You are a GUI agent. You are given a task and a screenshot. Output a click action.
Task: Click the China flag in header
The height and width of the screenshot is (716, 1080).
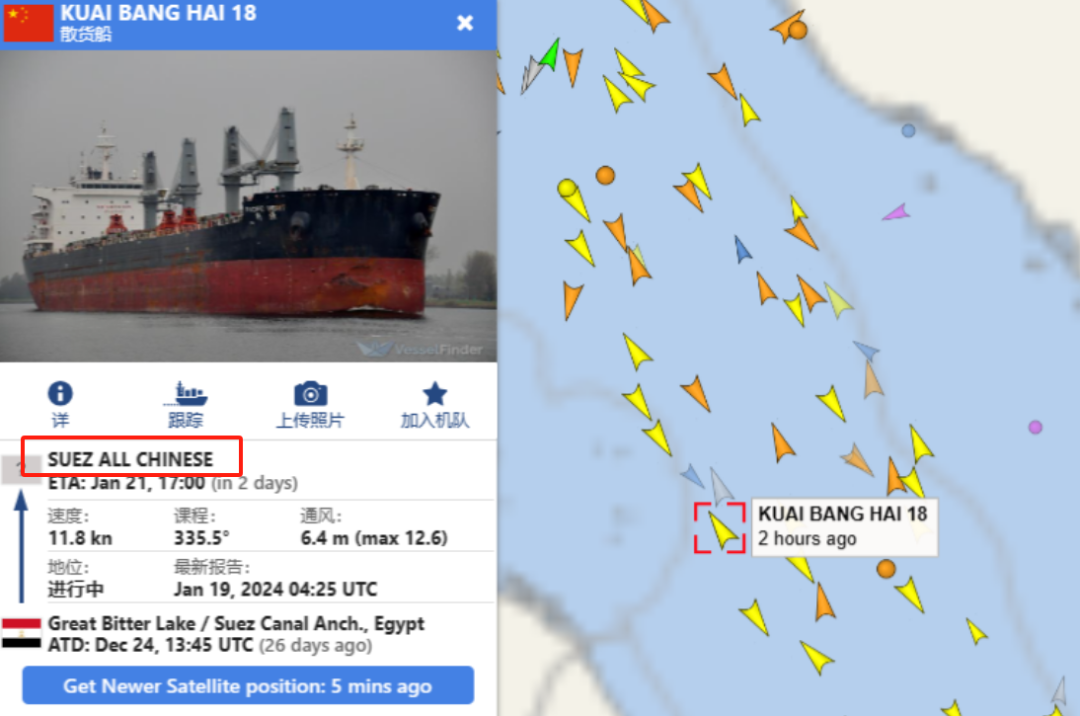[x=28, y=23]
